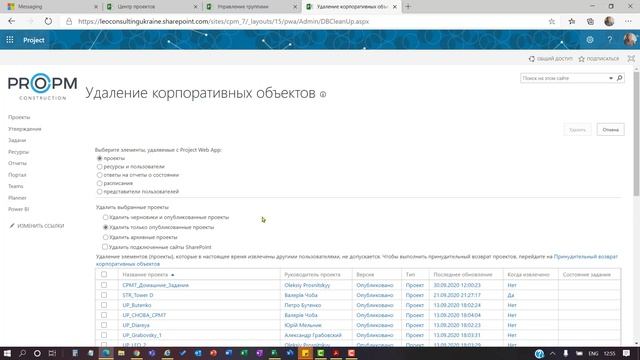This screenshot has width=640, height=360.
Task: Open the user profile picture in header
Action: (630, 40)
